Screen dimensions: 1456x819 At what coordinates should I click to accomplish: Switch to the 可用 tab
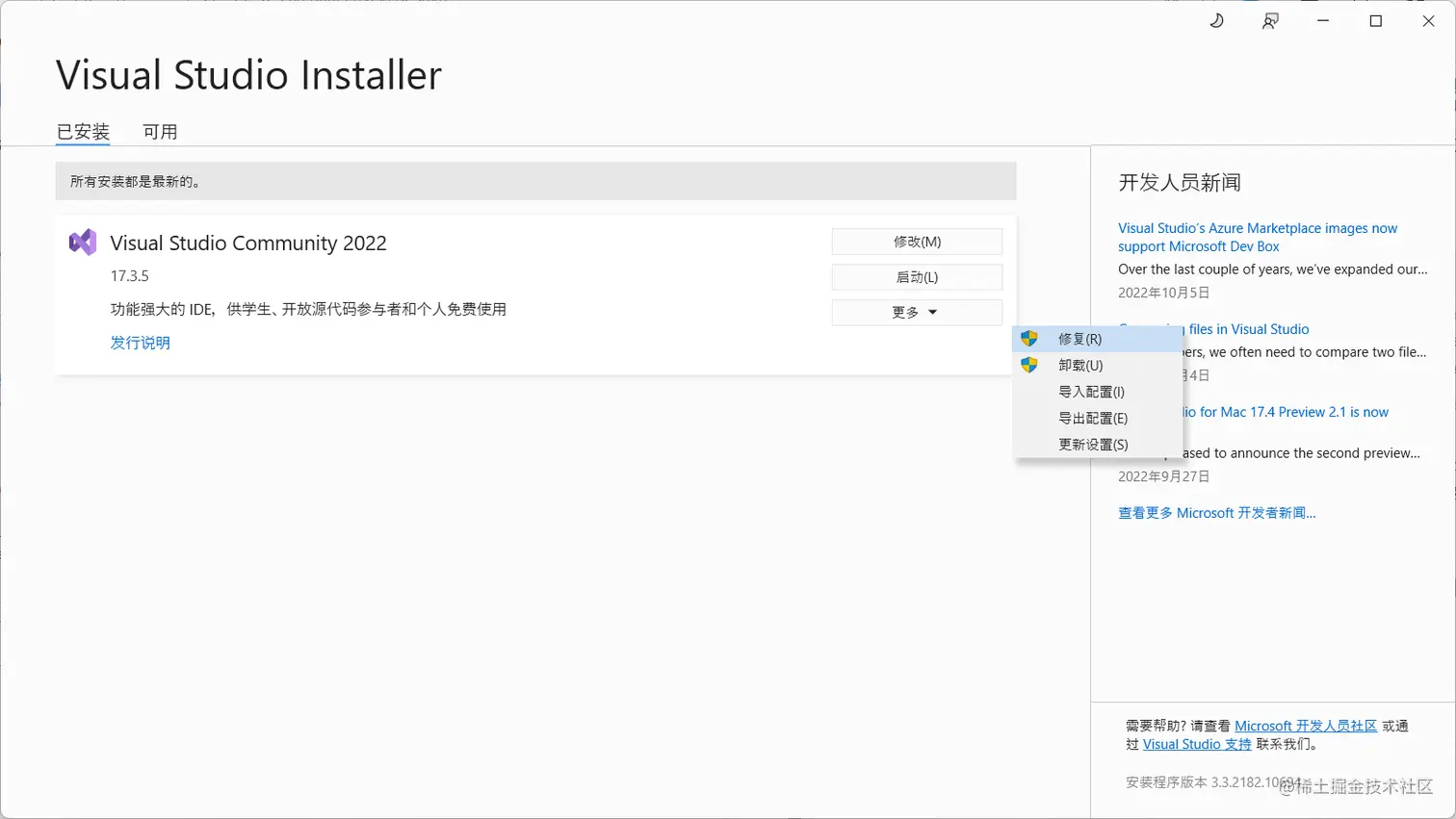tap(160, 132)
